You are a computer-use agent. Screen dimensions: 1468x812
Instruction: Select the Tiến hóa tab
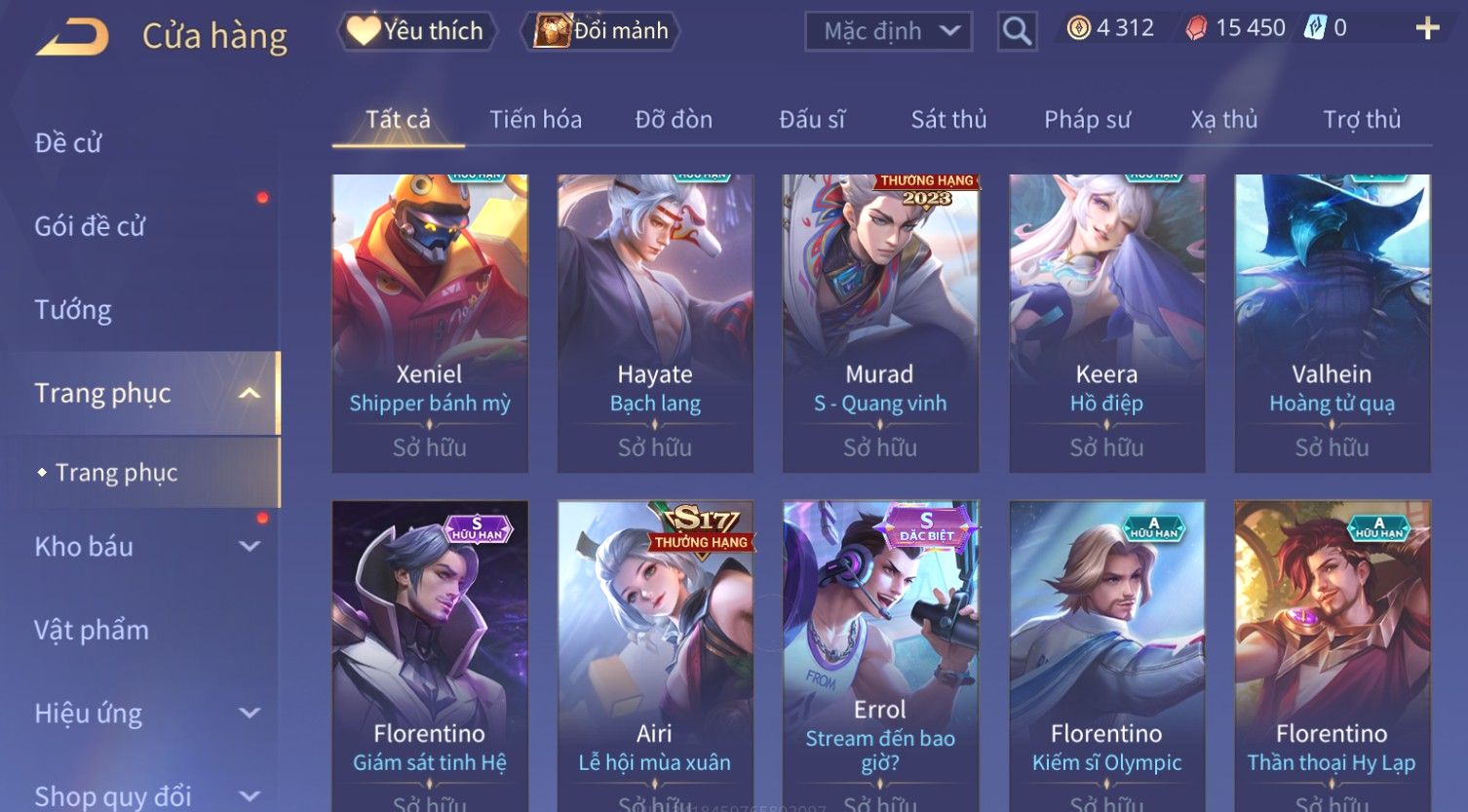pos(535,120)
